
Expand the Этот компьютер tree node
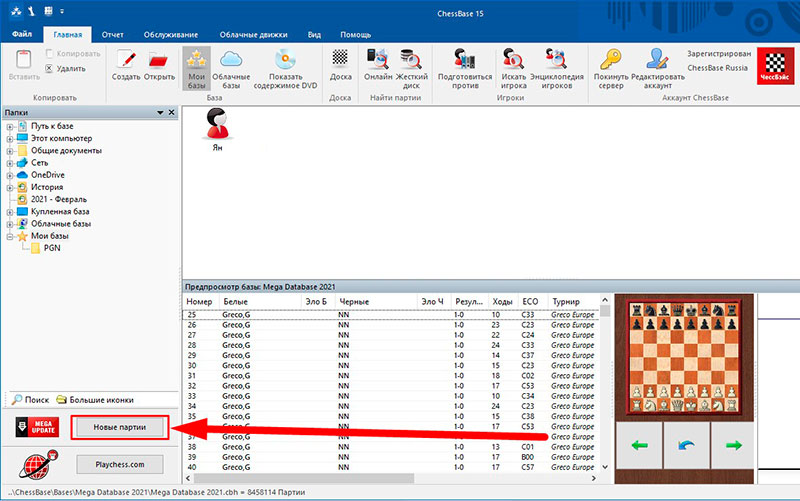click(x=10, y=138)
